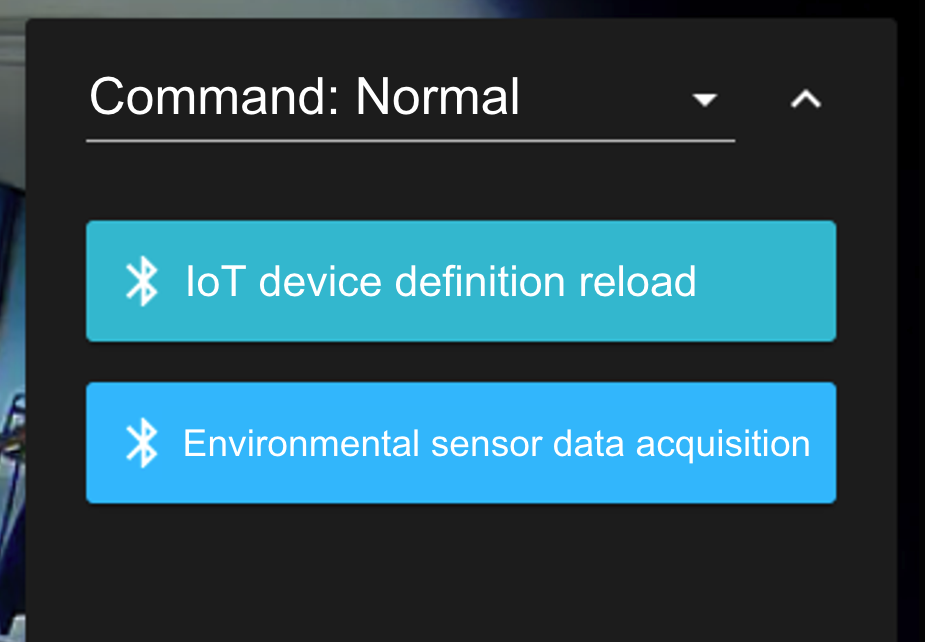Screen dimensions: 925x642
Task: Click the Bluetooth icon on IoT device definition reload
Action: [144, 282]
